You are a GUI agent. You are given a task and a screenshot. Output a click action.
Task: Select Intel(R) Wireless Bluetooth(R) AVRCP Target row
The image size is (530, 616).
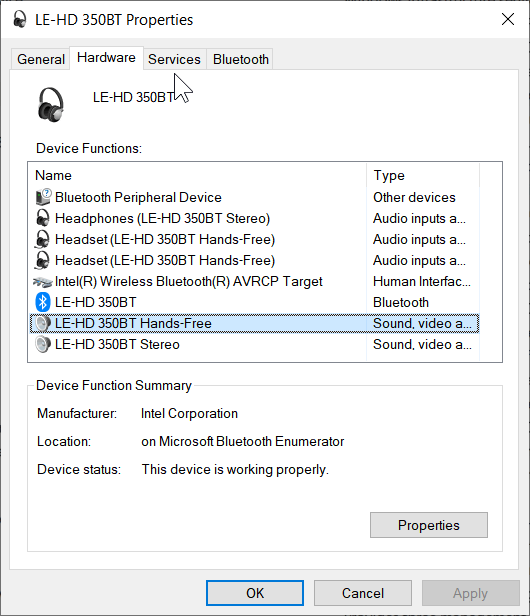pyautogui.click(x=255, y=282)
